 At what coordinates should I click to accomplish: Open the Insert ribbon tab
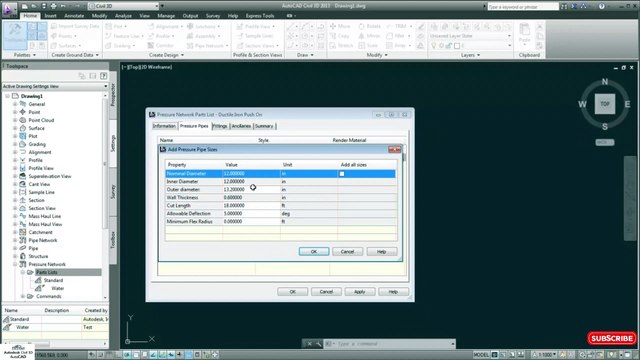[50, 16]
